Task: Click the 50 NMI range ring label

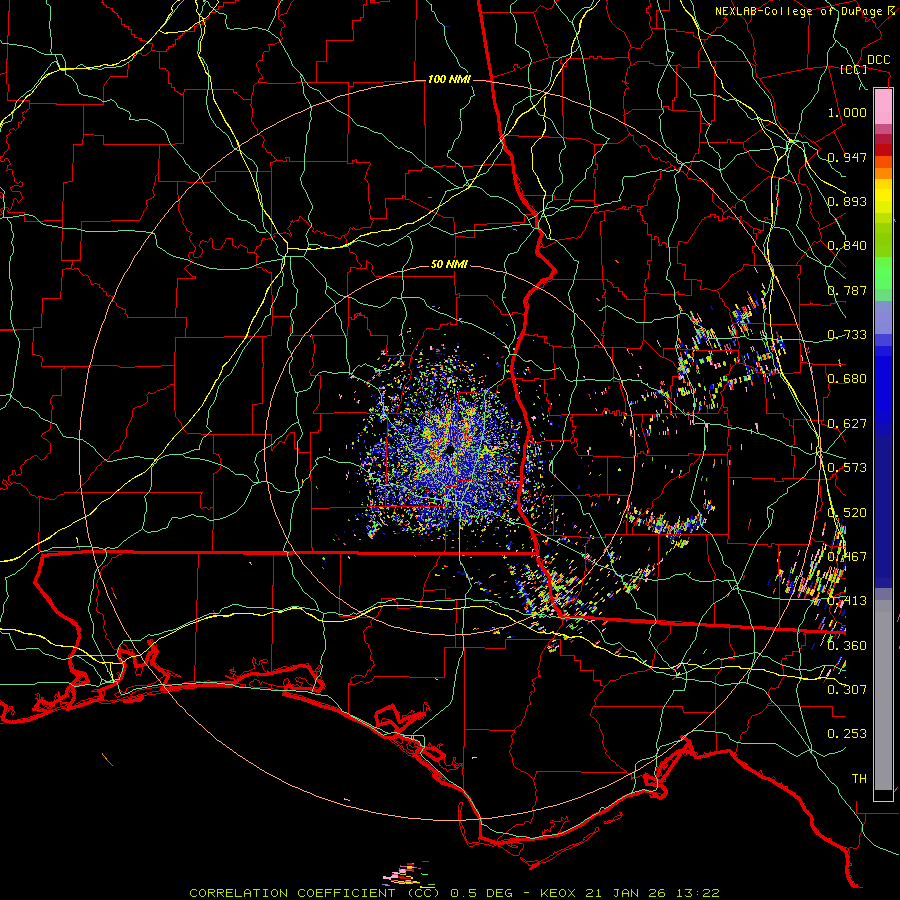Action: [x=449, y=265]
